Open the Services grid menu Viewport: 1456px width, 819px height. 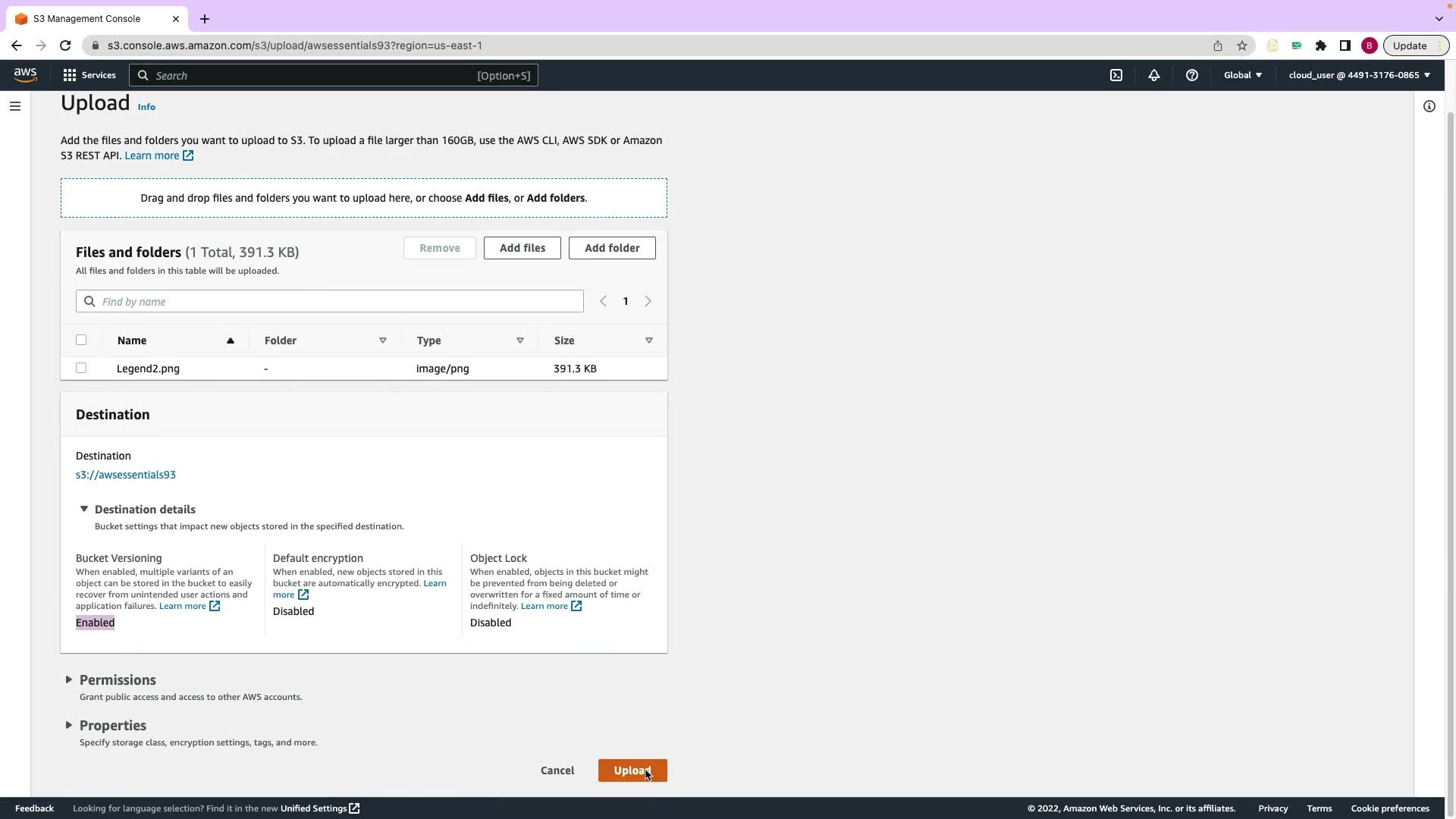click(89, 75)
